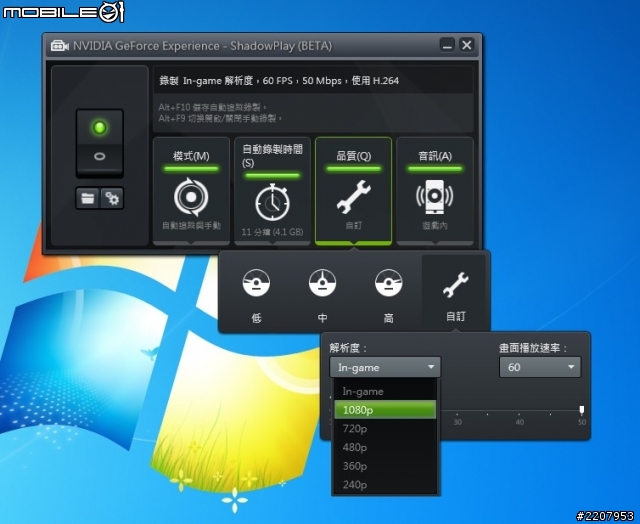Choose 480p from the resolution list
Viewport: 640px width, 524px height.
tap(385, 447)
